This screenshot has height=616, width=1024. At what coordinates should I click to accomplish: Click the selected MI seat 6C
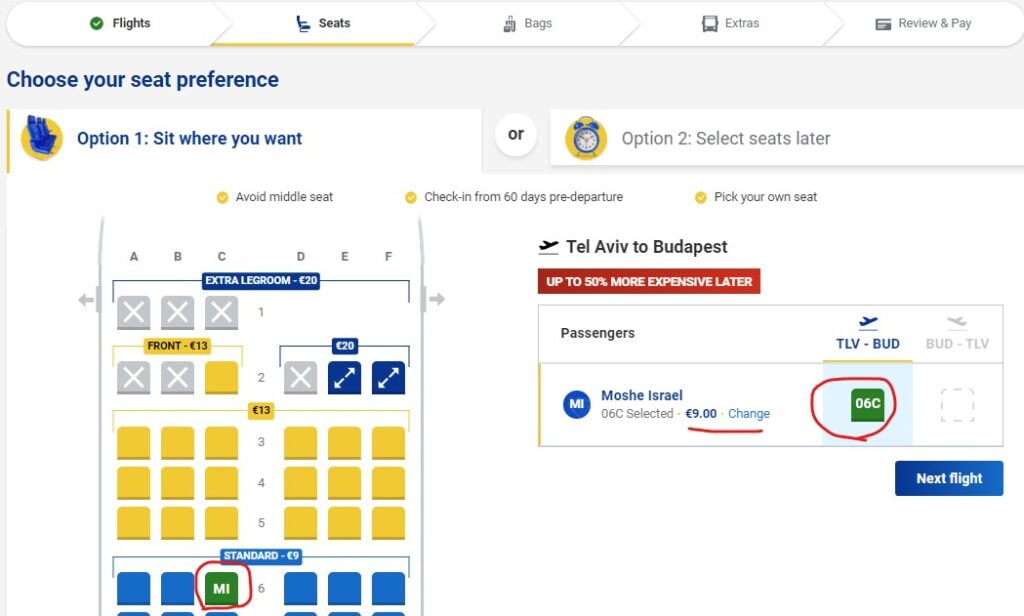tap(221, 588)
